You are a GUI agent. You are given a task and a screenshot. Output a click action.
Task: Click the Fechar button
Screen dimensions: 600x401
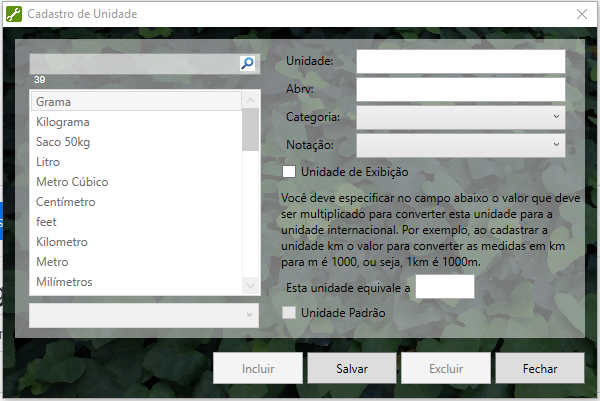[x=539, y=368]
